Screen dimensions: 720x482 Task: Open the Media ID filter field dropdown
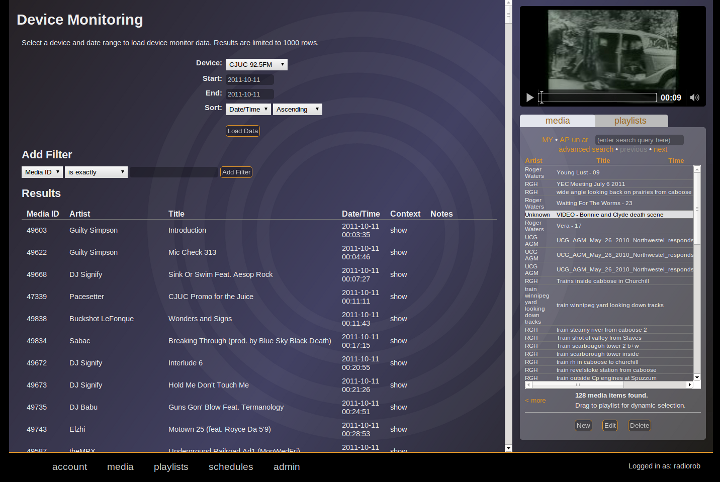(42, 172)
